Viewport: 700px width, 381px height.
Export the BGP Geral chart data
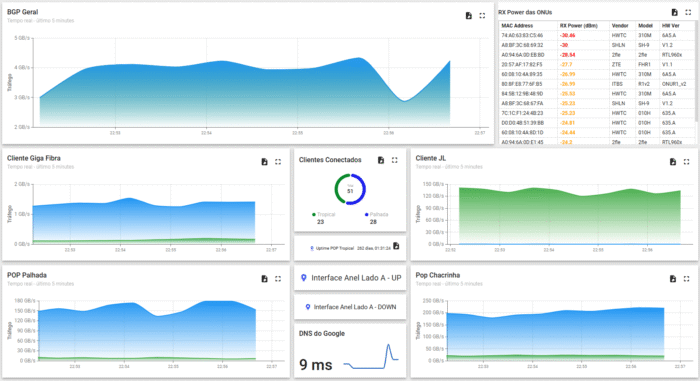(468, 16)
